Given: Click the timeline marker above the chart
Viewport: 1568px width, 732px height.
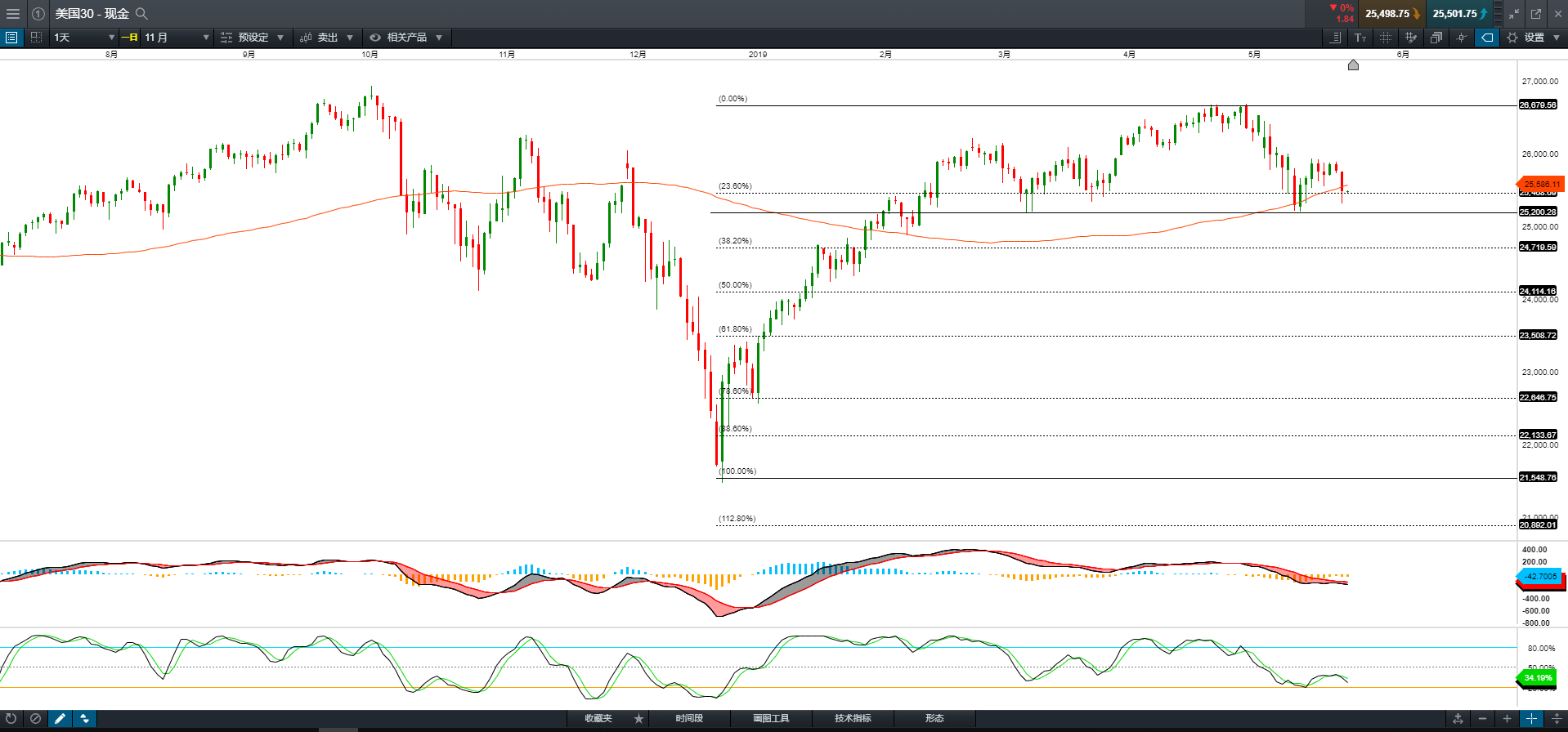Looking at the screenshot, I should 1353,65.
